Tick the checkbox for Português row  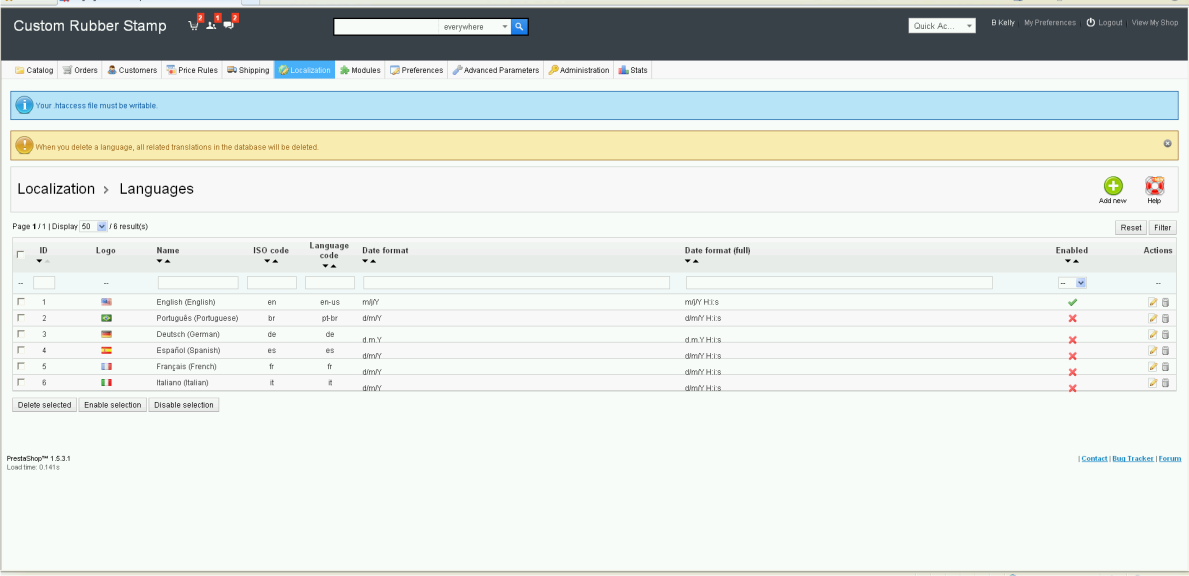click(20, 318)
